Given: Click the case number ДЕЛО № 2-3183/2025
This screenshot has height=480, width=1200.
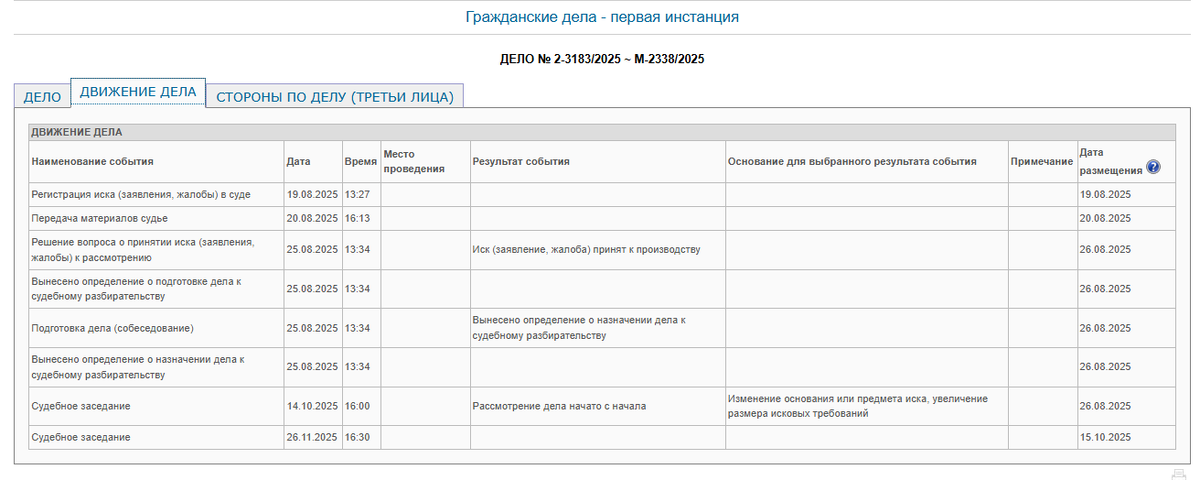Looking at the screenshot, I should [x=602, y=60].
